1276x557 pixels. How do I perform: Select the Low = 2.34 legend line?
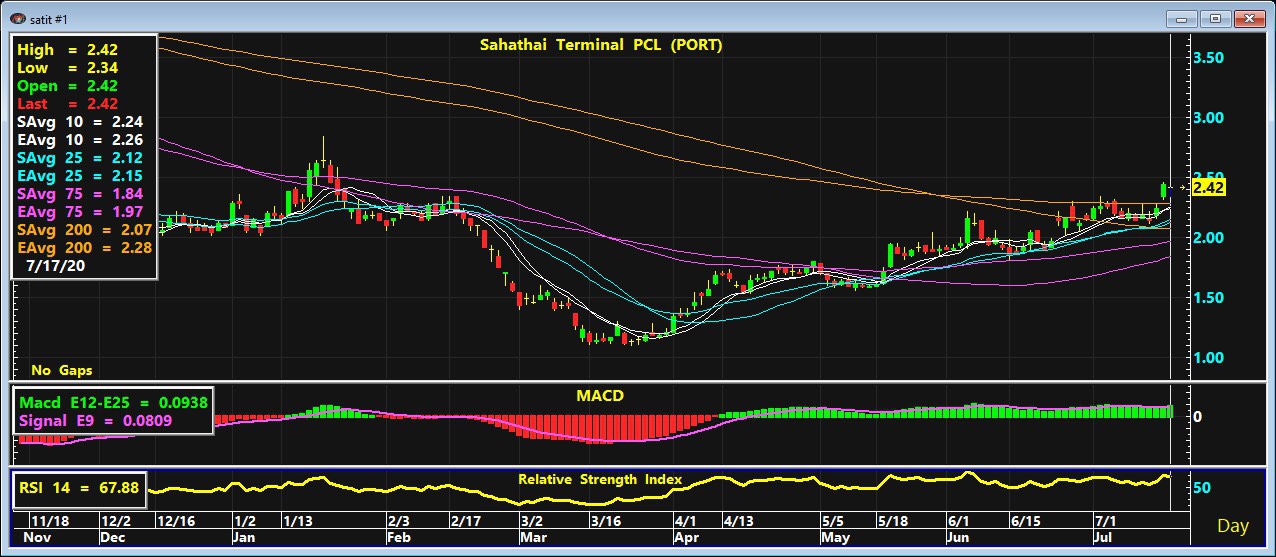67,68
